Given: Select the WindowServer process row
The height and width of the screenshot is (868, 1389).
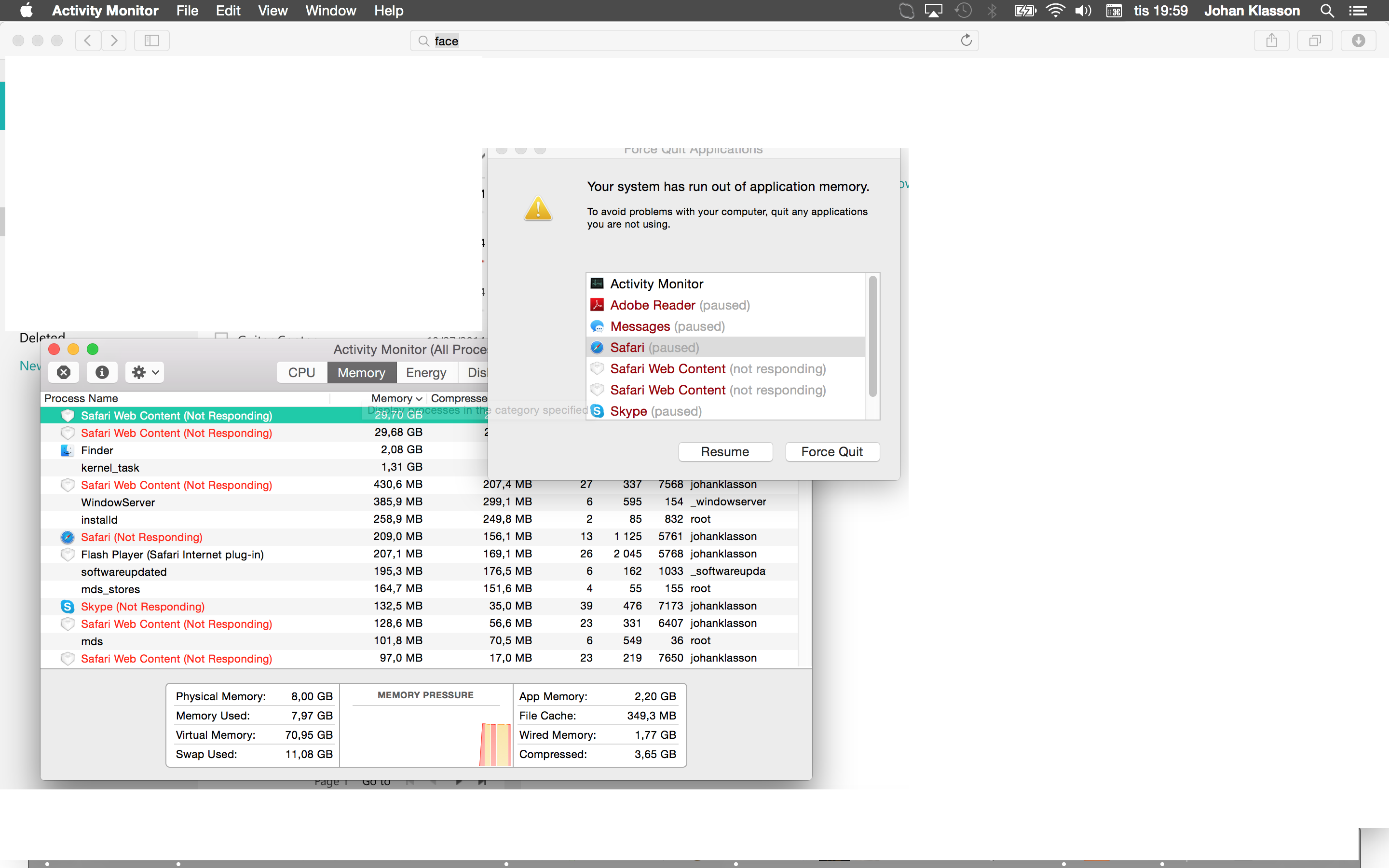Looking at the screenshot, I should click(x=419, y=502).
